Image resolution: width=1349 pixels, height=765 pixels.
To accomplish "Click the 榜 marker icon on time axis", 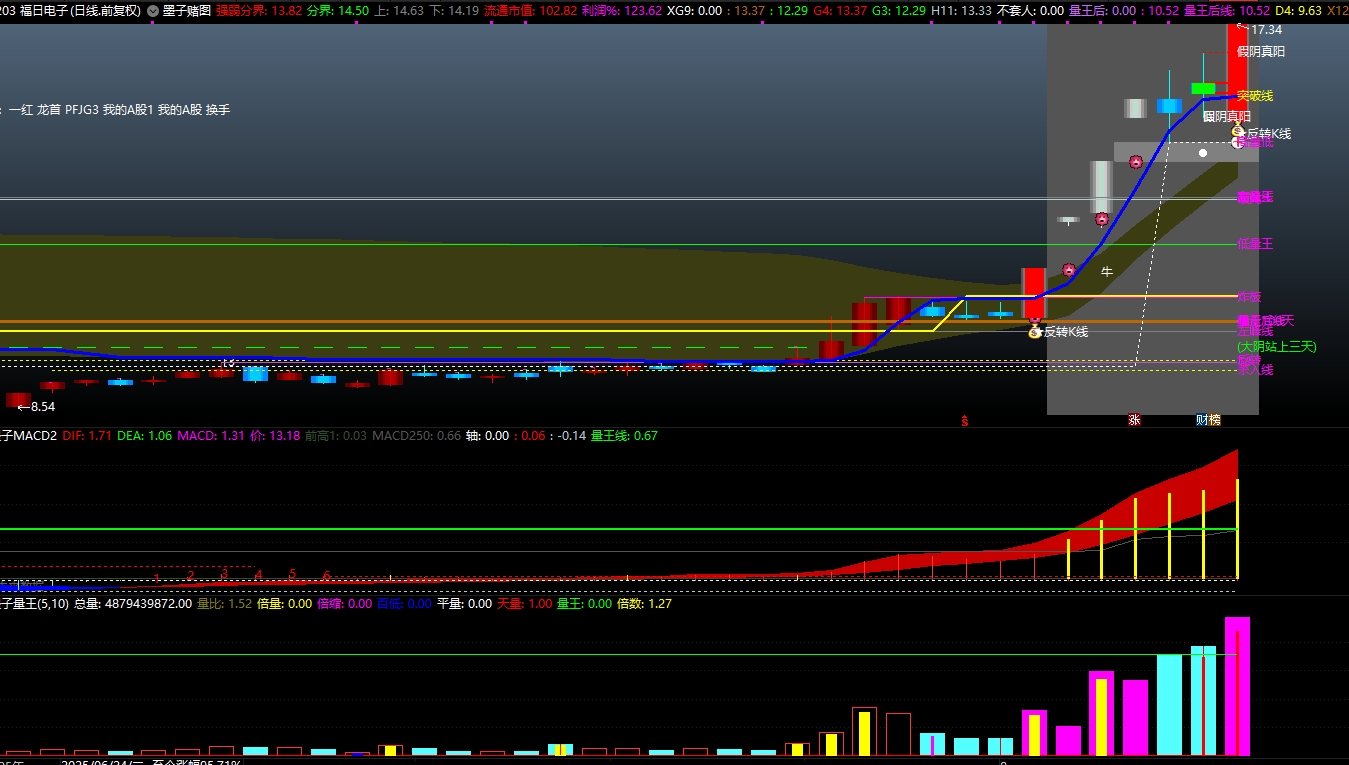I will (1214, 421).
